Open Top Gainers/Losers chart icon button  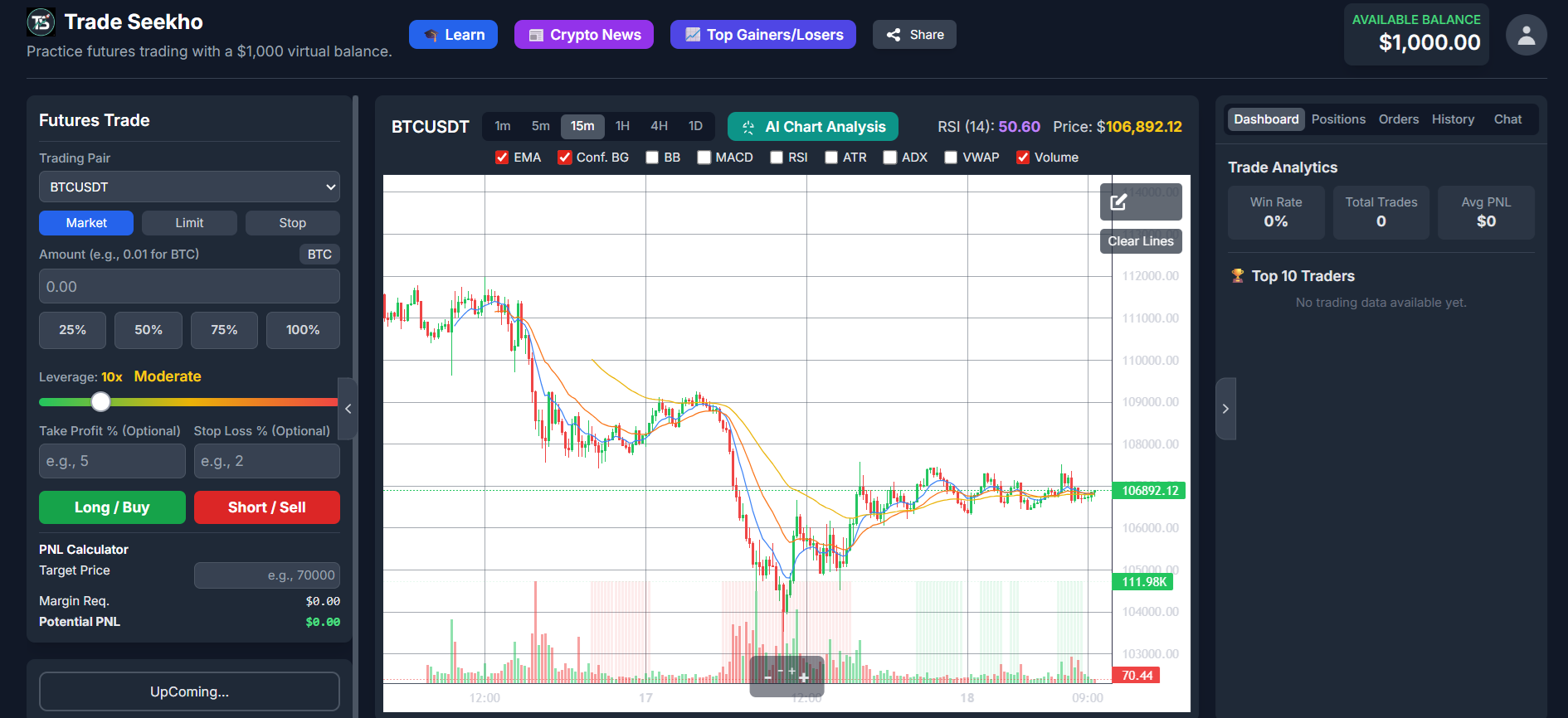pos(762,35)
